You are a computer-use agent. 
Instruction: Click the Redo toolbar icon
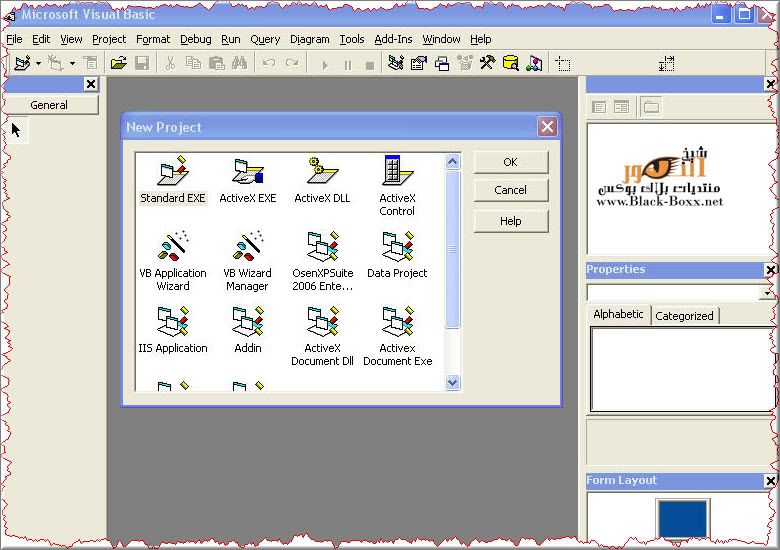tap(292, 63)
